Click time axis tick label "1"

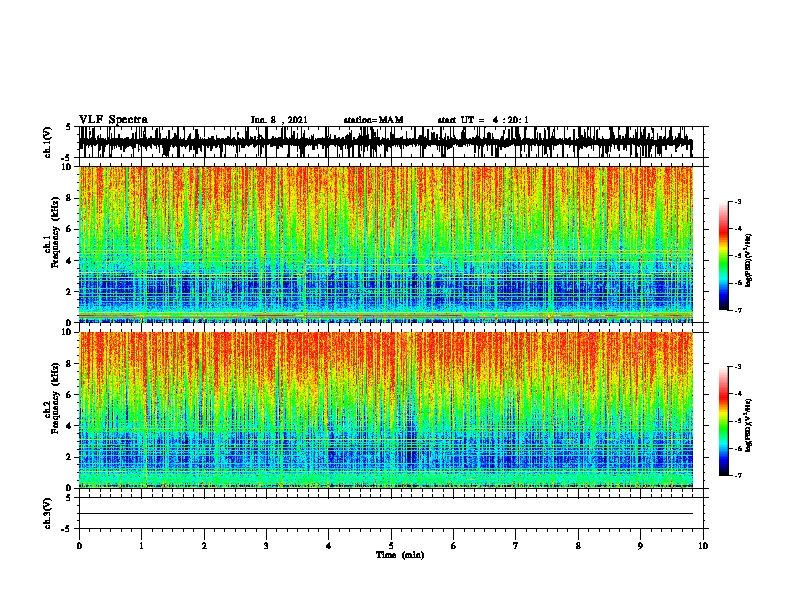coord(141,546)
